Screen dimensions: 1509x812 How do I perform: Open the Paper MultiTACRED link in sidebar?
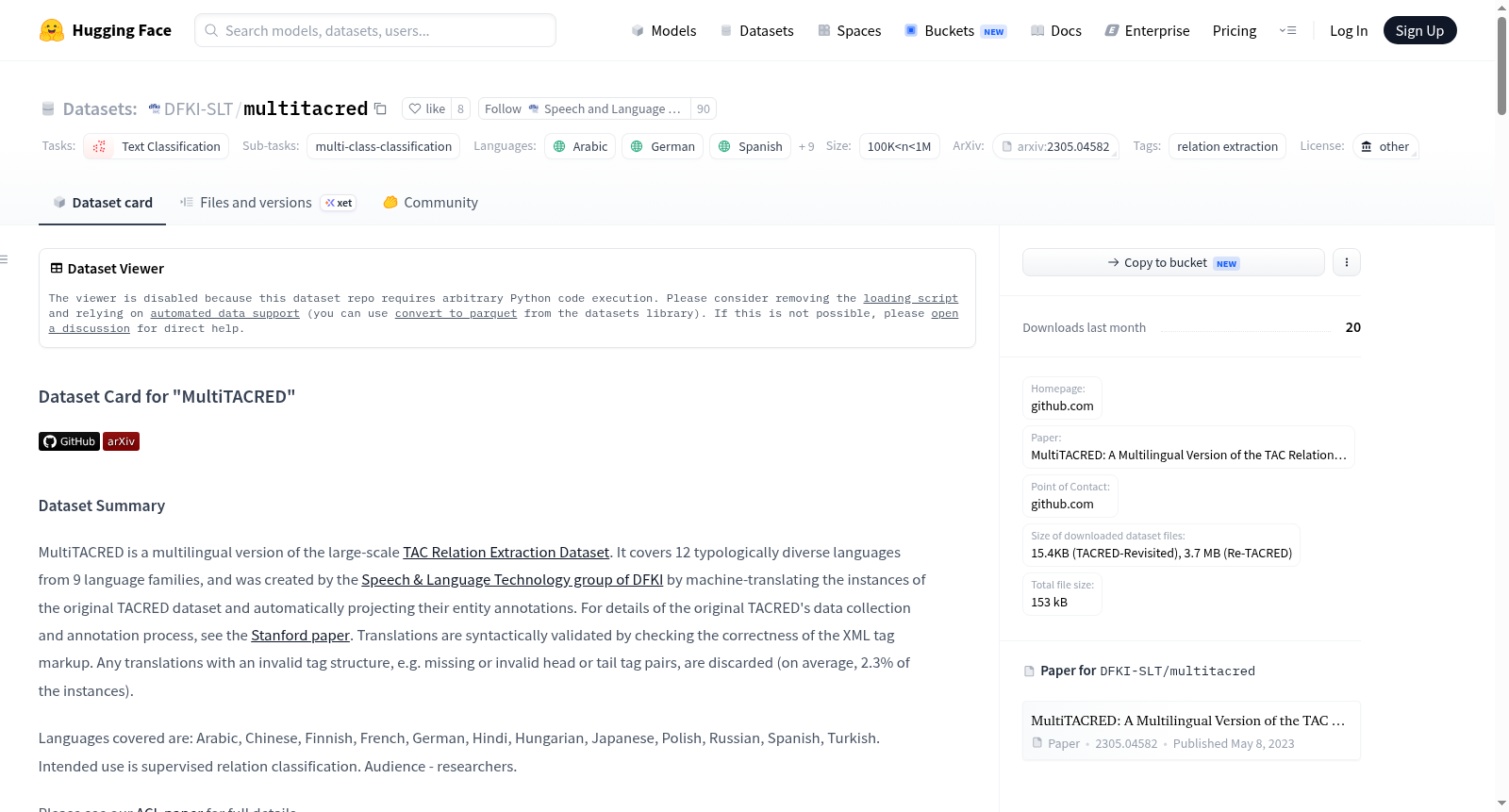[x=1188, y=447]
